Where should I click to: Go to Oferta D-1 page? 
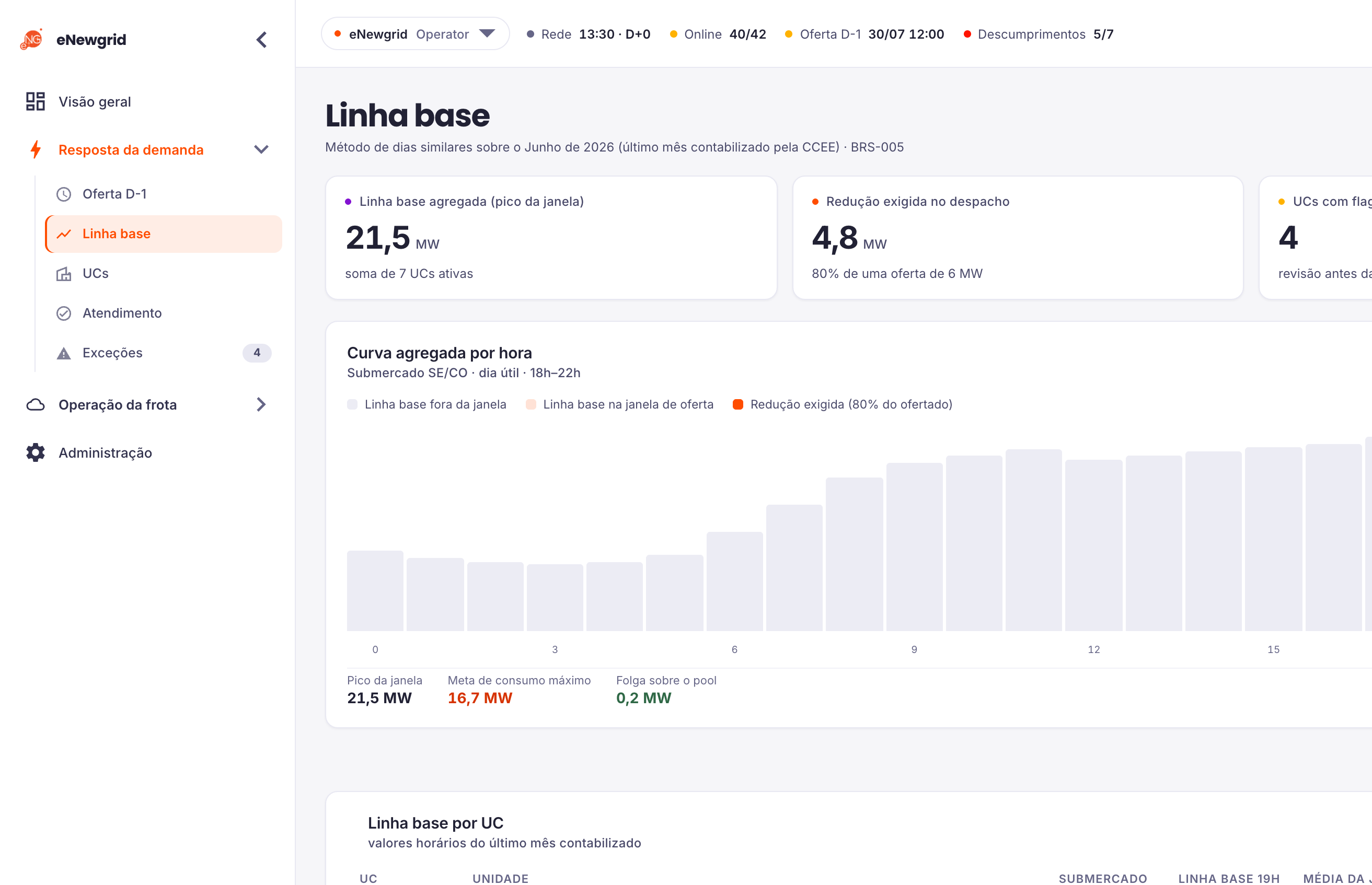point(163,194)
